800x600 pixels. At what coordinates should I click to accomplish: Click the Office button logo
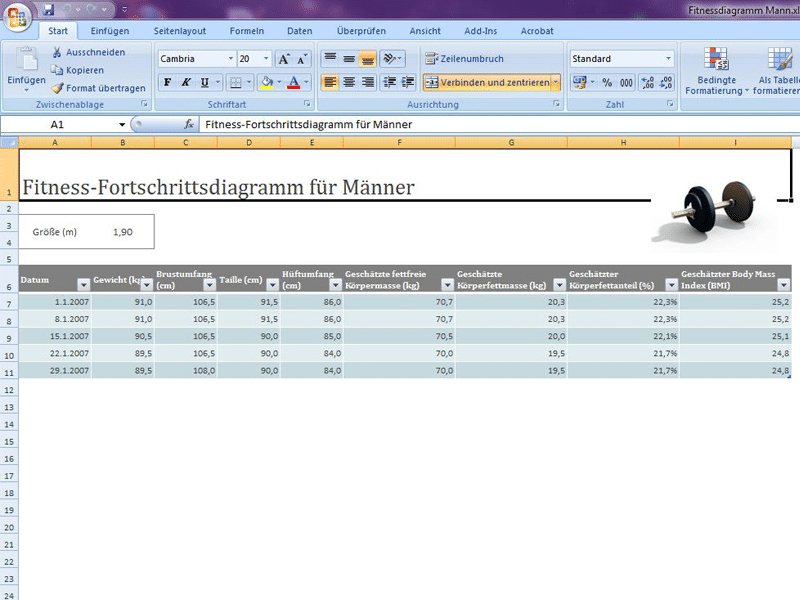(17, 16)
